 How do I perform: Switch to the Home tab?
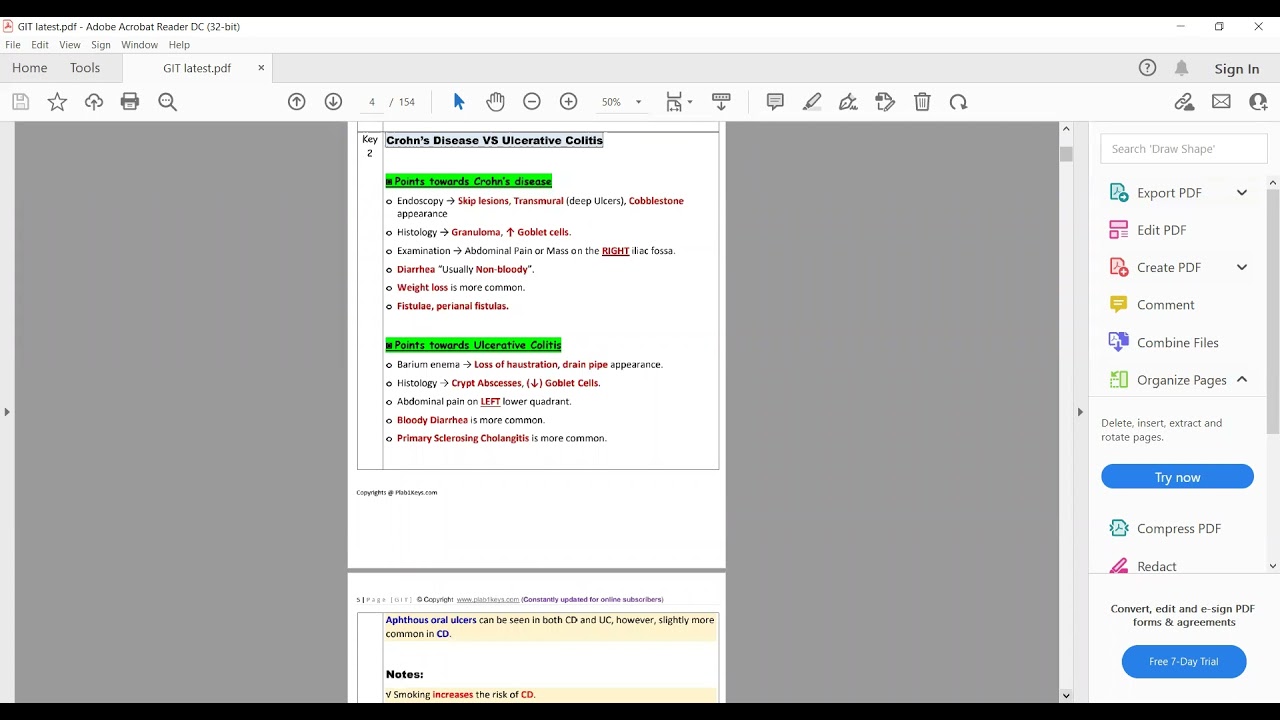click(x=30, y=68)
